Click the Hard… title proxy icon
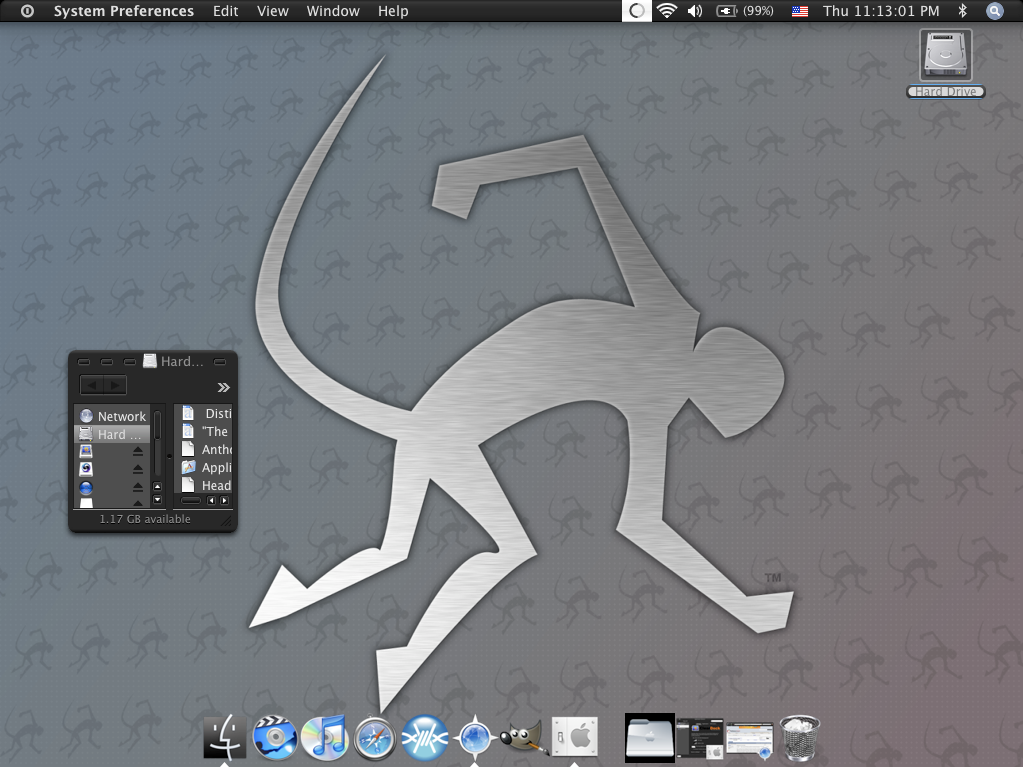This screenshot has height=767, width=1023. (150, 361)
